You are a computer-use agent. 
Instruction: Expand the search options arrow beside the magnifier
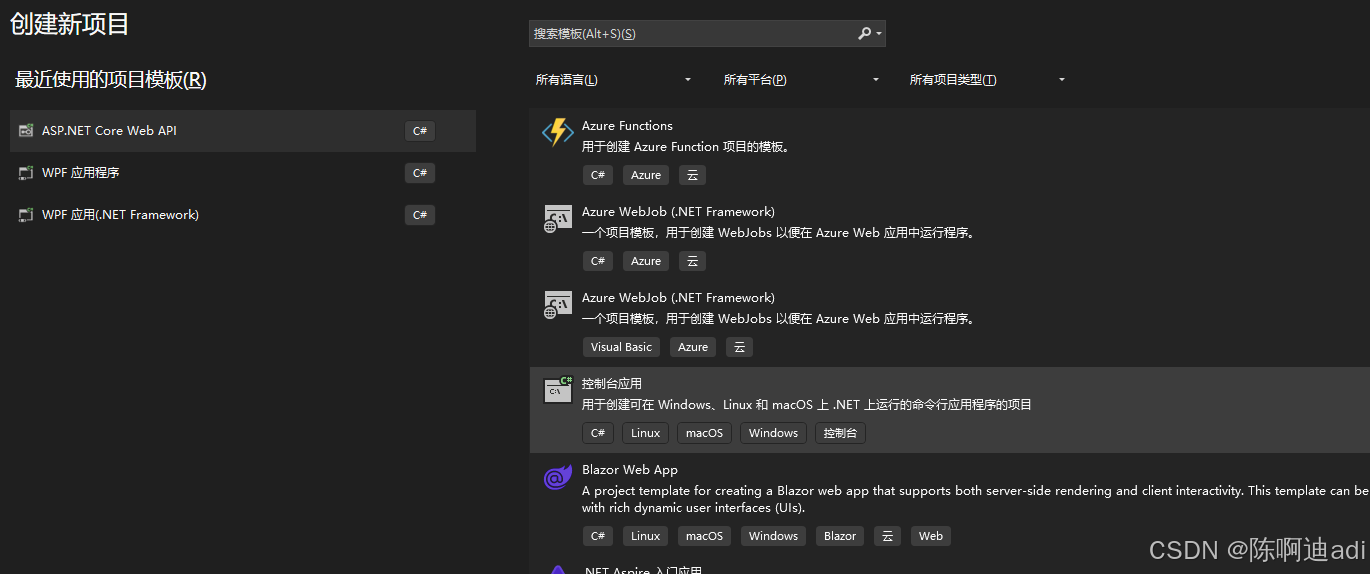(x=879, y=34)
